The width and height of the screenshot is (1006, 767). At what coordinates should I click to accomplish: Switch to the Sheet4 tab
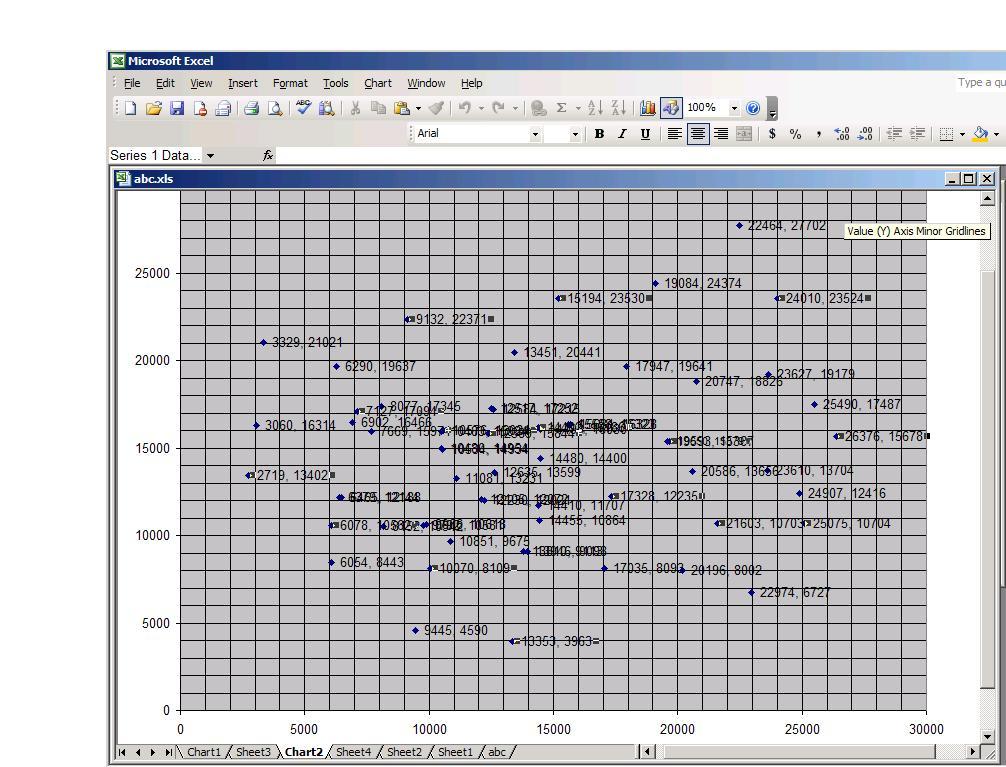[353, 752]
